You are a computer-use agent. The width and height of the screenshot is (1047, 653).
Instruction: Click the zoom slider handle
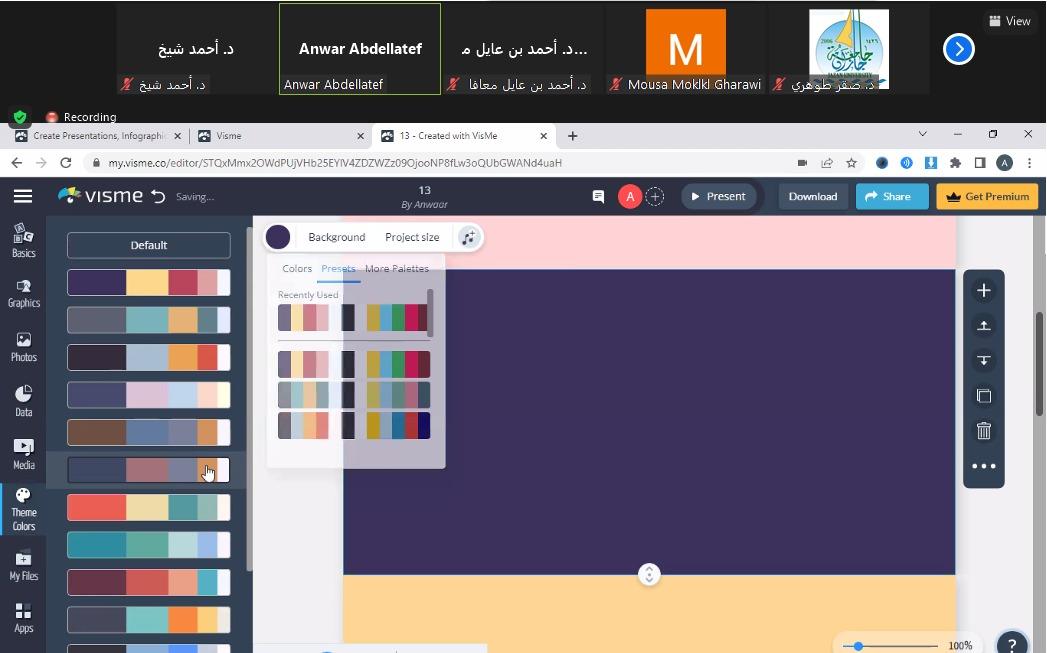[x=858, y=646]
